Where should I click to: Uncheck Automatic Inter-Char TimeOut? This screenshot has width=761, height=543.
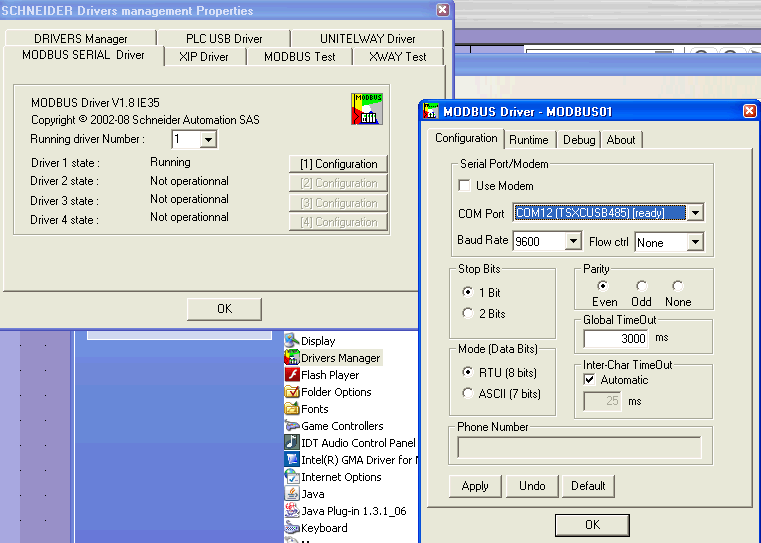589,379
